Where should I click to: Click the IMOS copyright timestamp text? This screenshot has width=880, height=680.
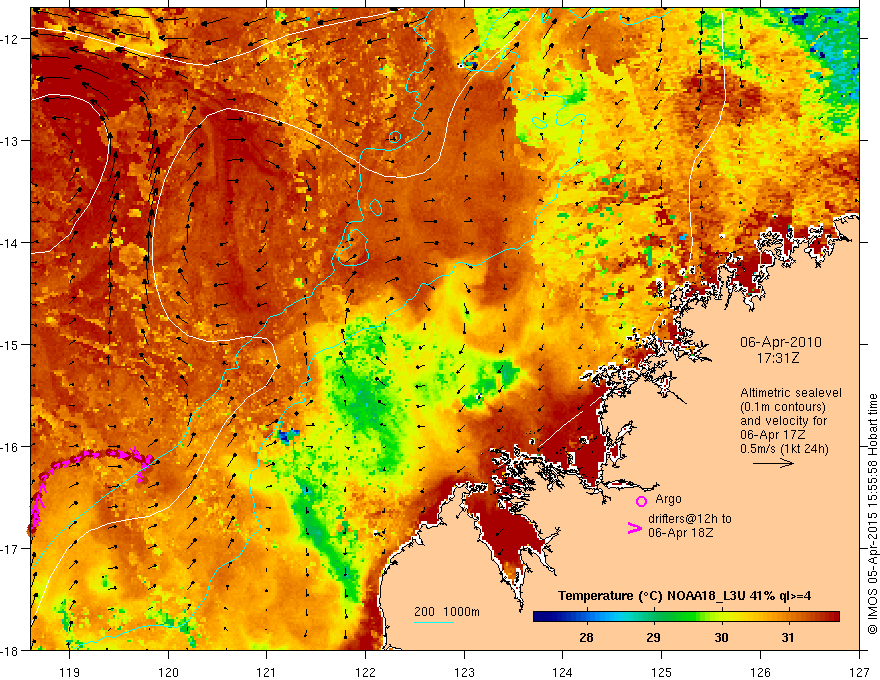(872, 515)
